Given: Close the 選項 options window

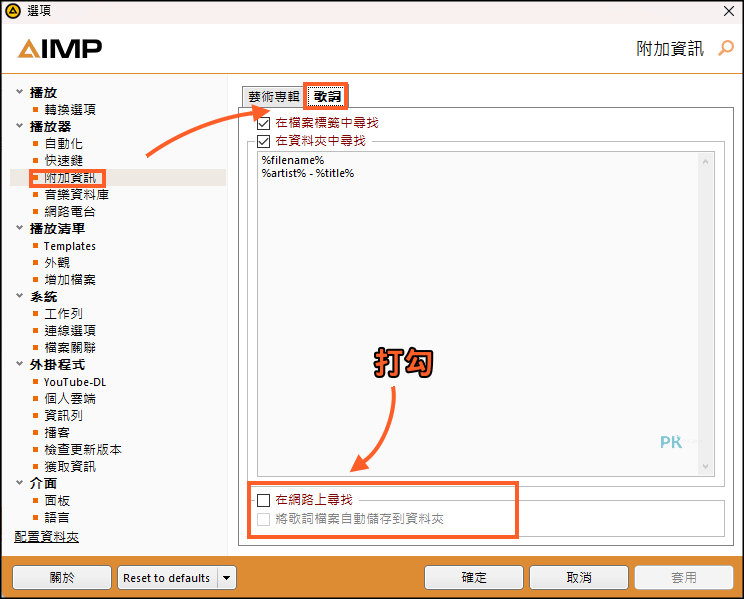Looking at the screenshot, I should [729, 11].
